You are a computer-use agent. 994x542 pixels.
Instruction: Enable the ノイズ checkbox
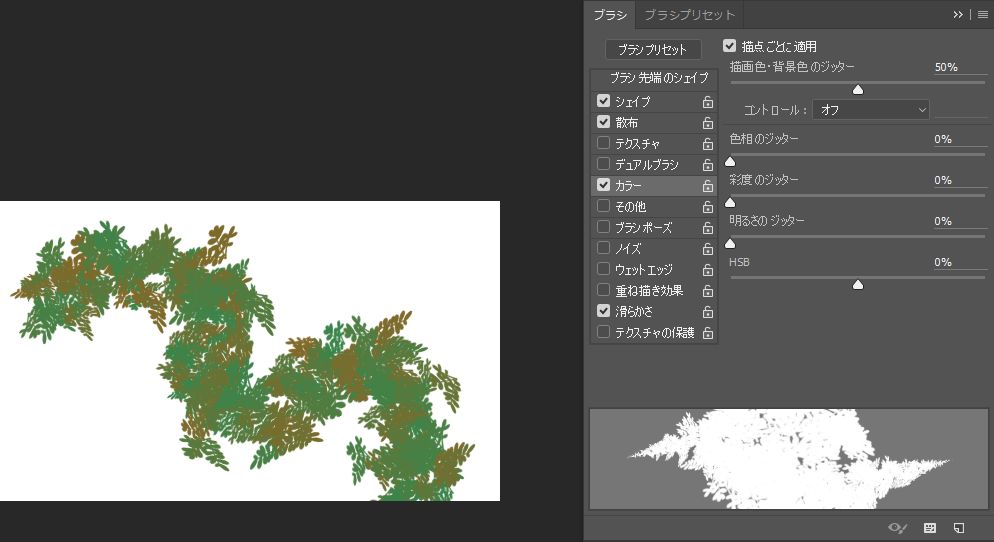pos(604,248)
